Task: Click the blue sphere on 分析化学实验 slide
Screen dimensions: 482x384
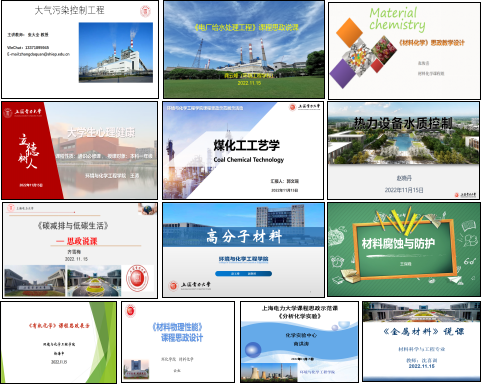Action: click(x=253, y=350)
